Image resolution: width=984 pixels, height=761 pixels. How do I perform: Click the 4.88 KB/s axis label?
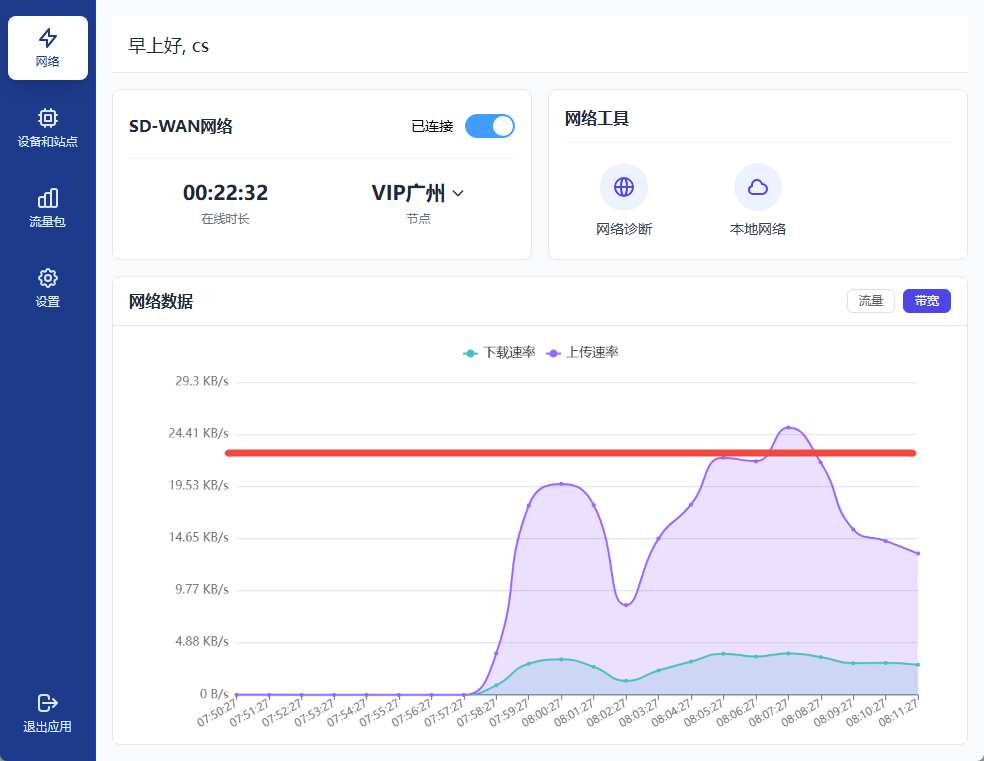point(201,642)
